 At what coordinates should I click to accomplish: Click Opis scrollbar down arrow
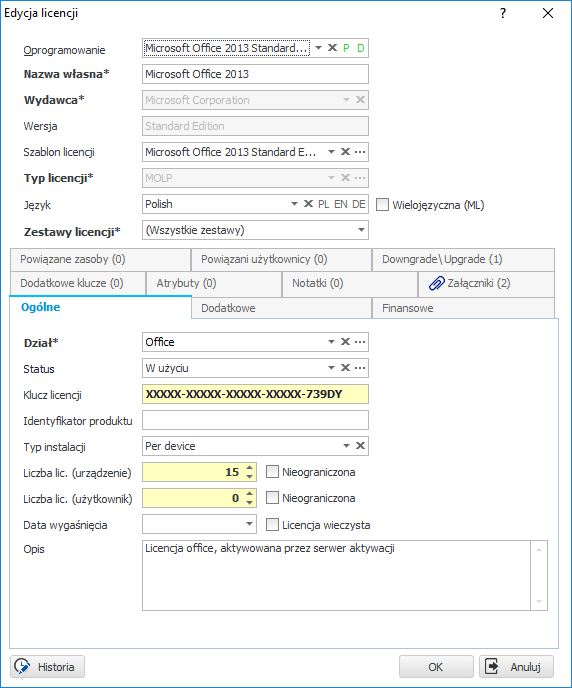(539, 602)
